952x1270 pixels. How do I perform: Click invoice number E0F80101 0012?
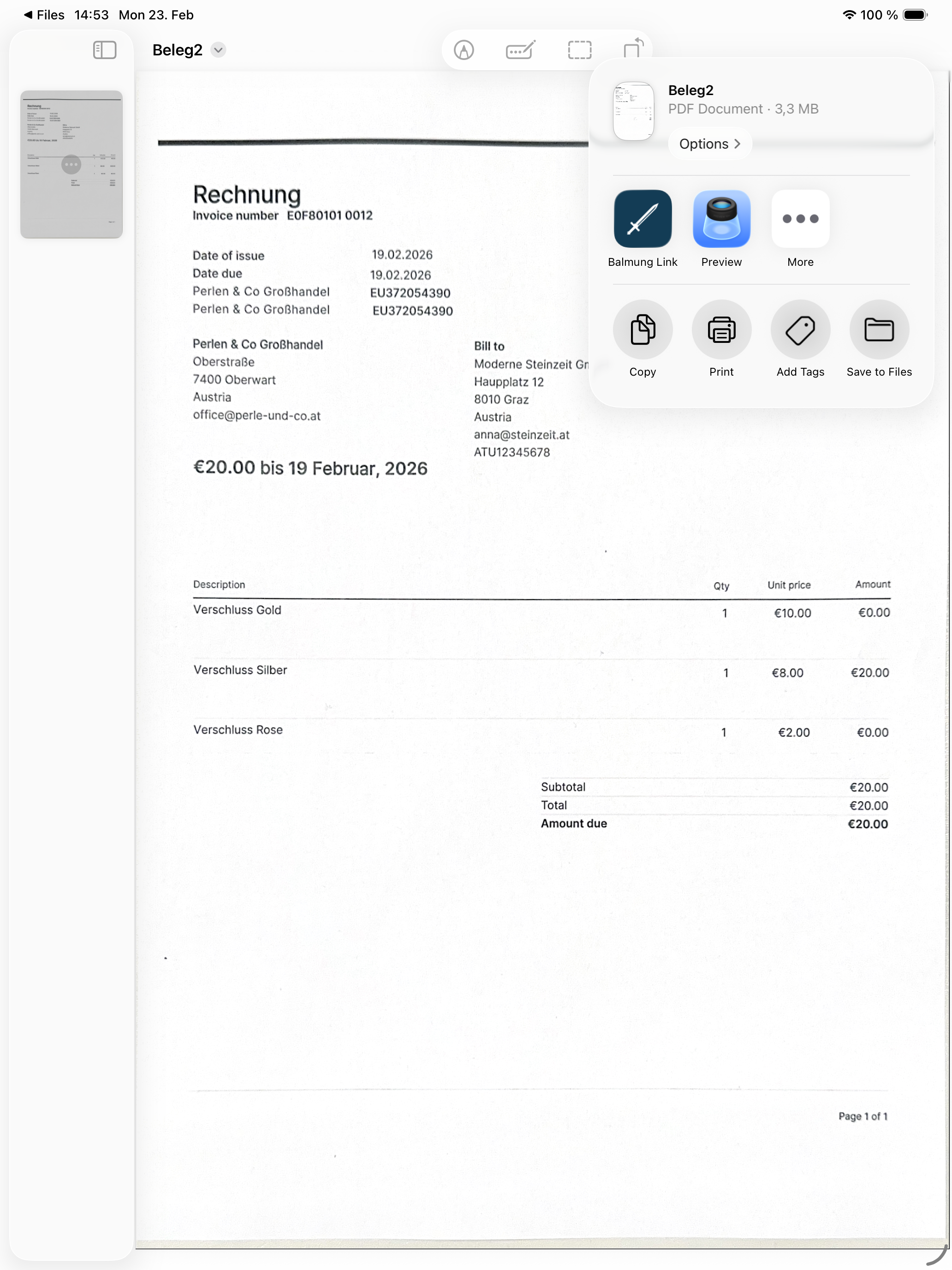click(330, 216)
